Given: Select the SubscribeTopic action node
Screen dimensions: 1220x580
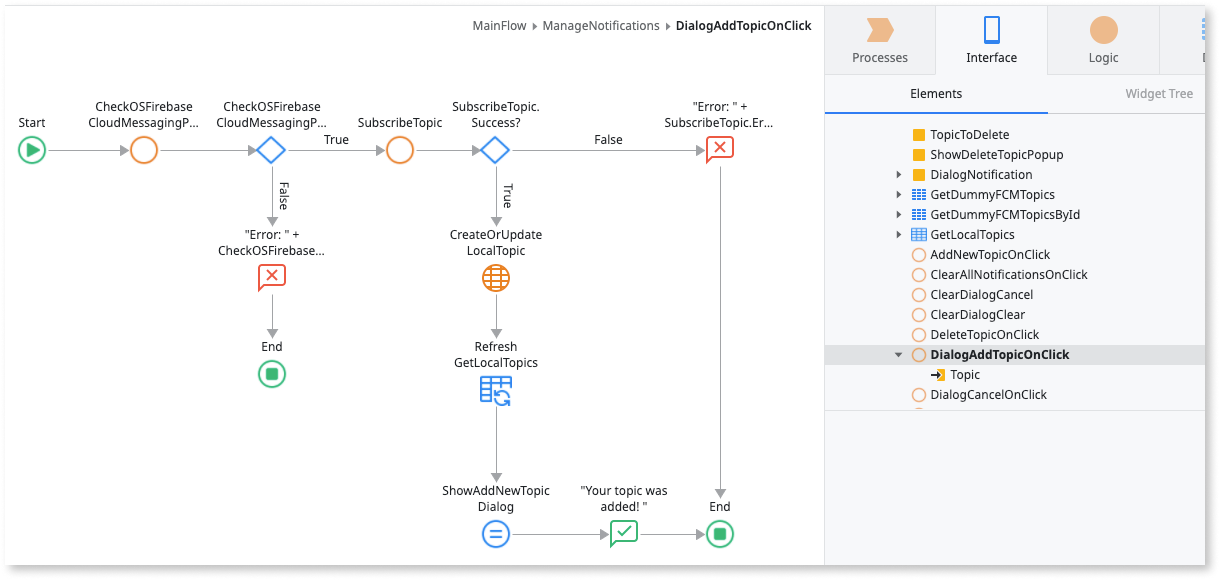Looking at the screenshot, I should click(400, 150).
